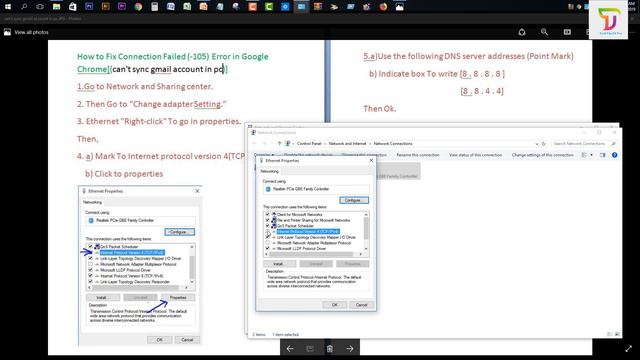Screen dimensions: 640x360
Task: Toggle the preview pane in Network Connections
Action: [x=602, y=155]
